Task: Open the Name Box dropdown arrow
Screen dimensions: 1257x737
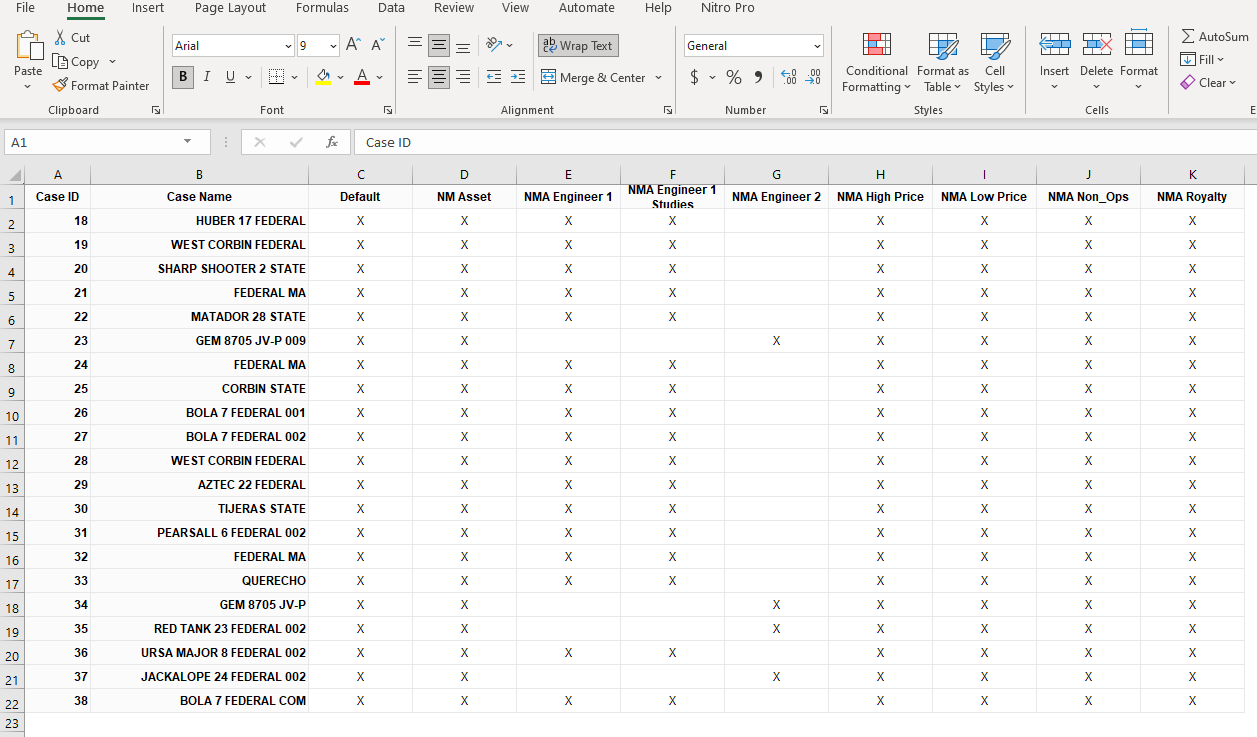Action: pyautogui.click(x=187, y=142)
